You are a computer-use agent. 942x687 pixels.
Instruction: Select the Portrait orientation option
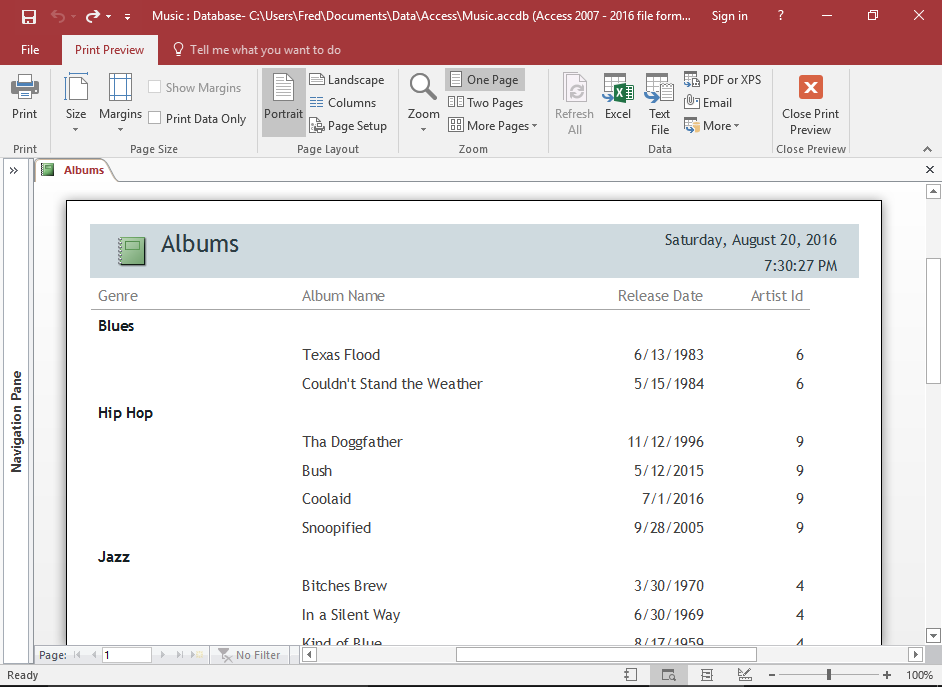pyautogui.click(x=283, y=101)
